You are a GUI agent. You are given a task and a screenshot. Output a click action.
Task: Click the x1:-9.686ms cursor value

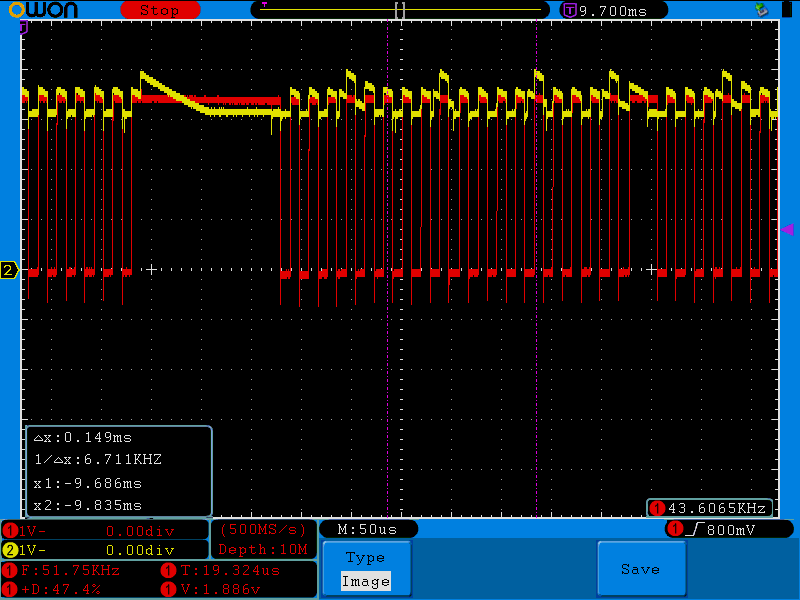pyautogui.click(x=88, y=483)
